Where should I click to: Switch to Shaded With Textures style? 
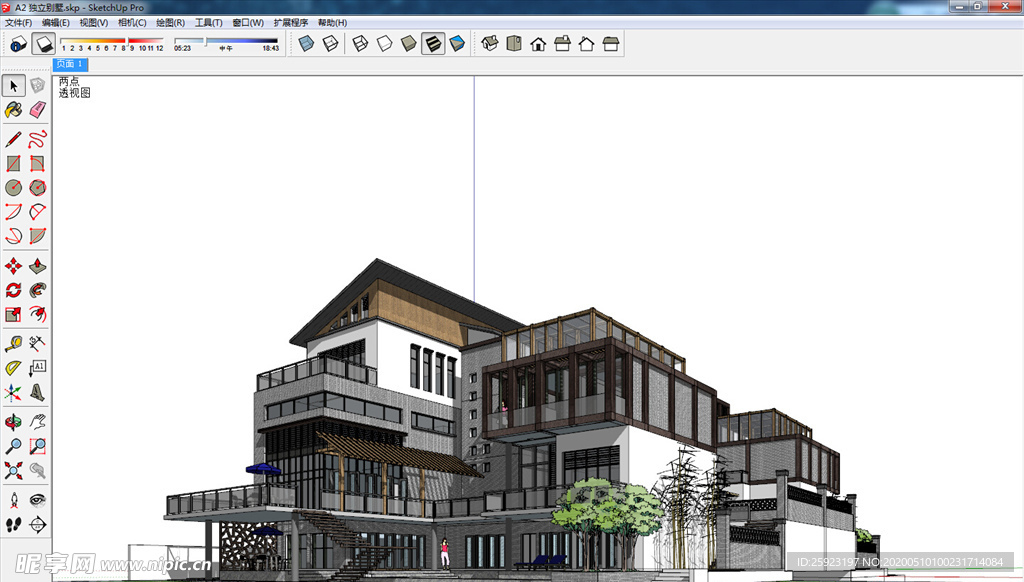point(433,44)
